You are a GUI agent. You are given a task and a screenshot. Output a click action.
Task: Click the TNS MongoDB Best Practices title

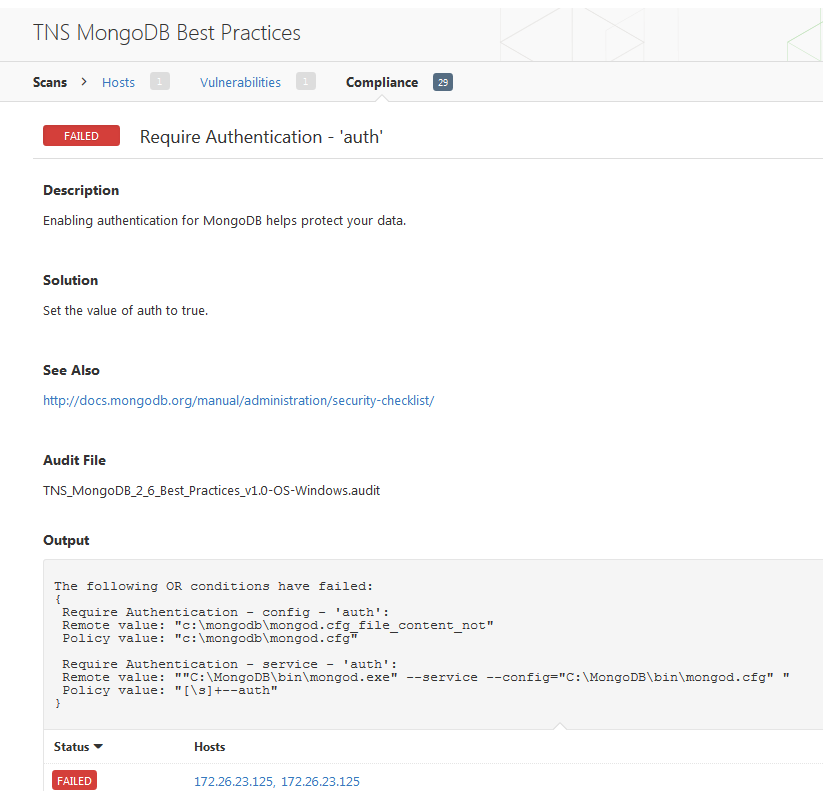click(167, 33)
